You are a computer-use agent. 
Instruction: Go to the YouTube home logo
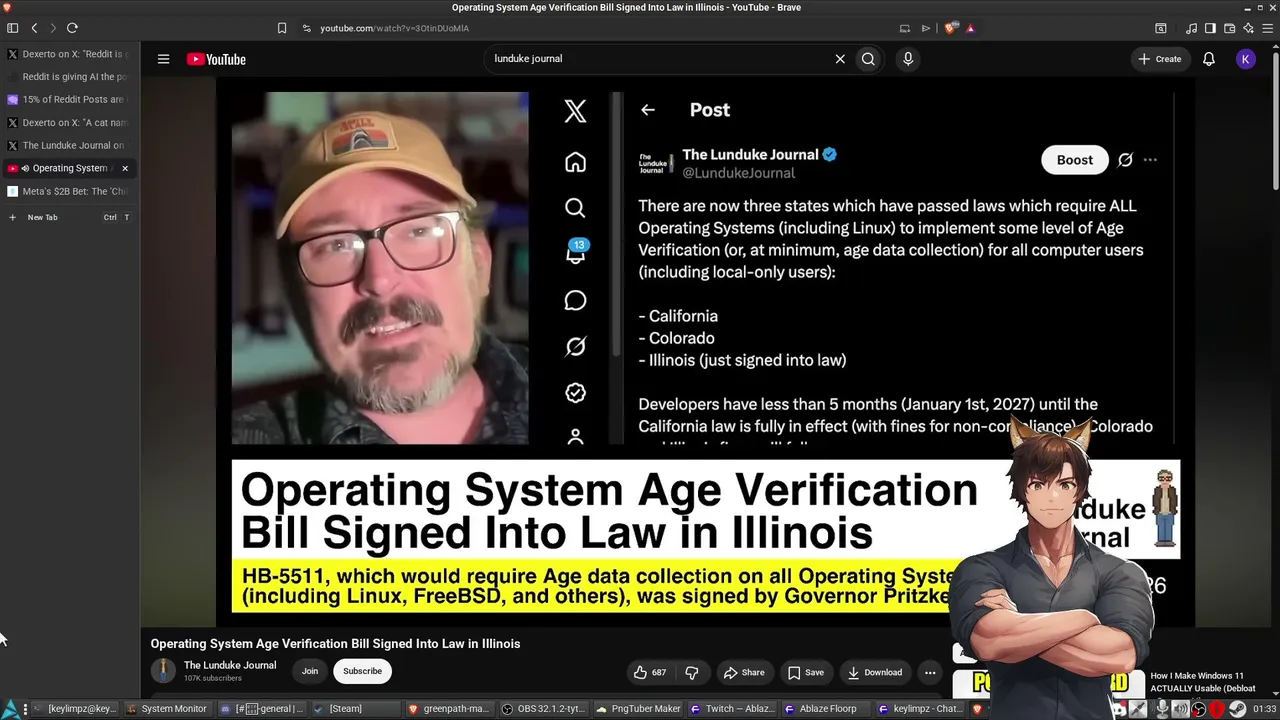pos(216,59)
